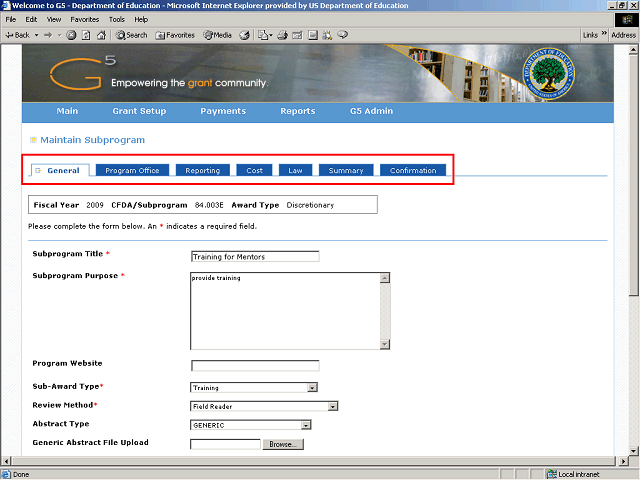Open the Payments navigation item
This screenshot has width=640, height=480.
[x=223, y=111]
